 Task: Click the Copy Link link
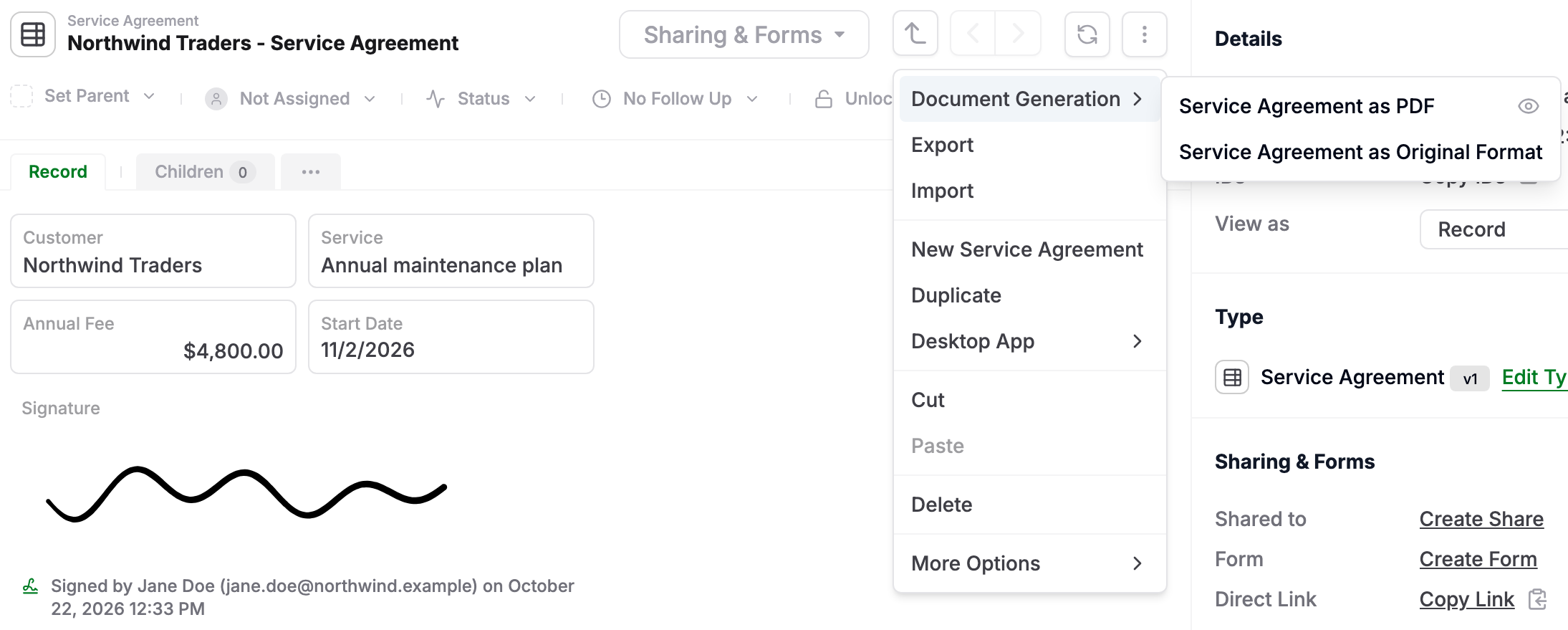click(1467, 599)
